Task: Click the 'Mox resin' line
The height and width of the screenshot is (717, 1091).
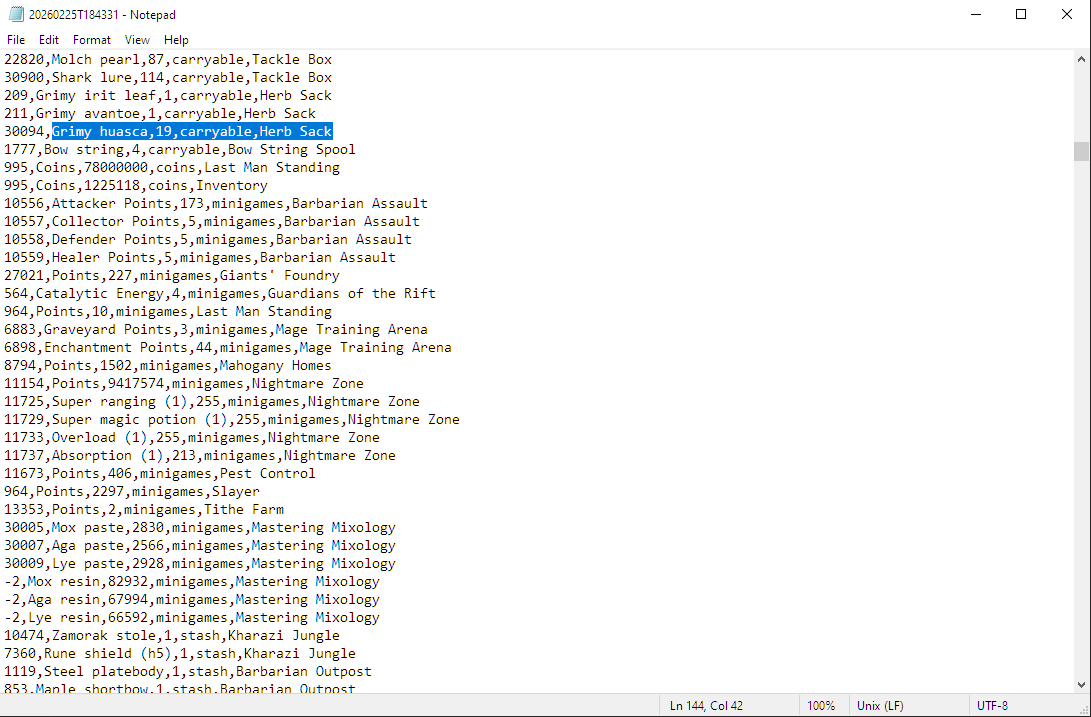Action: coord(192,582)
